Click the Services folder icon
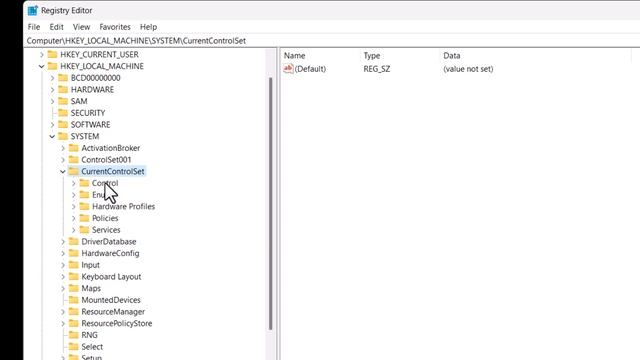This screenshot has width=640, height=360. [x=84, y=230]
